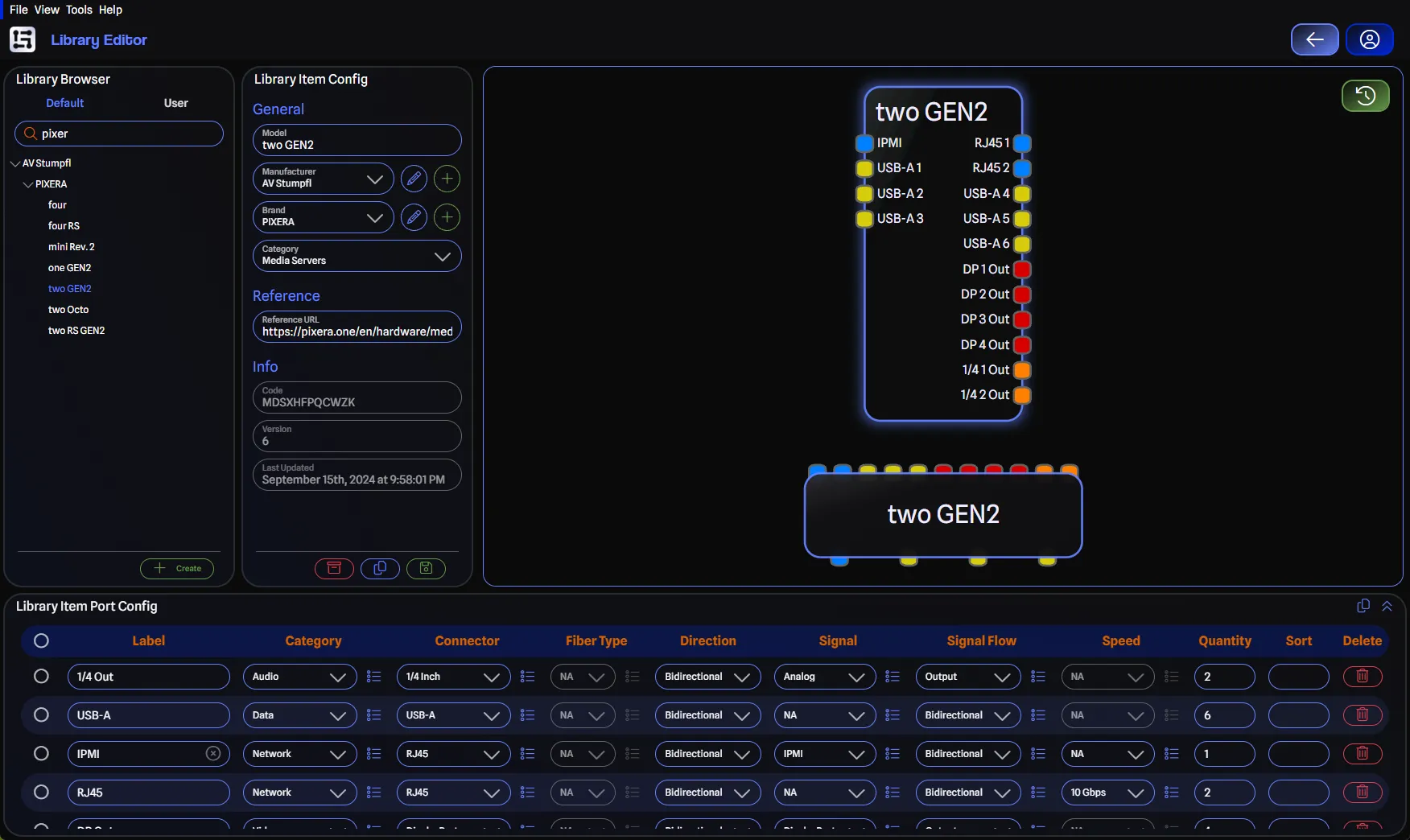Viewport: 1410px width, 840px height.
Task: Click the Quantity field of USB-A row
Action: click(x=1224, y=715)
